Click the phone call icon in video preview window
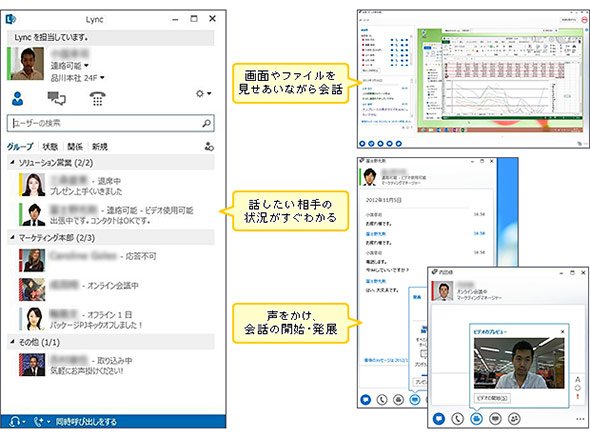This screenshot has width=590, height=438. click(458, 418)
